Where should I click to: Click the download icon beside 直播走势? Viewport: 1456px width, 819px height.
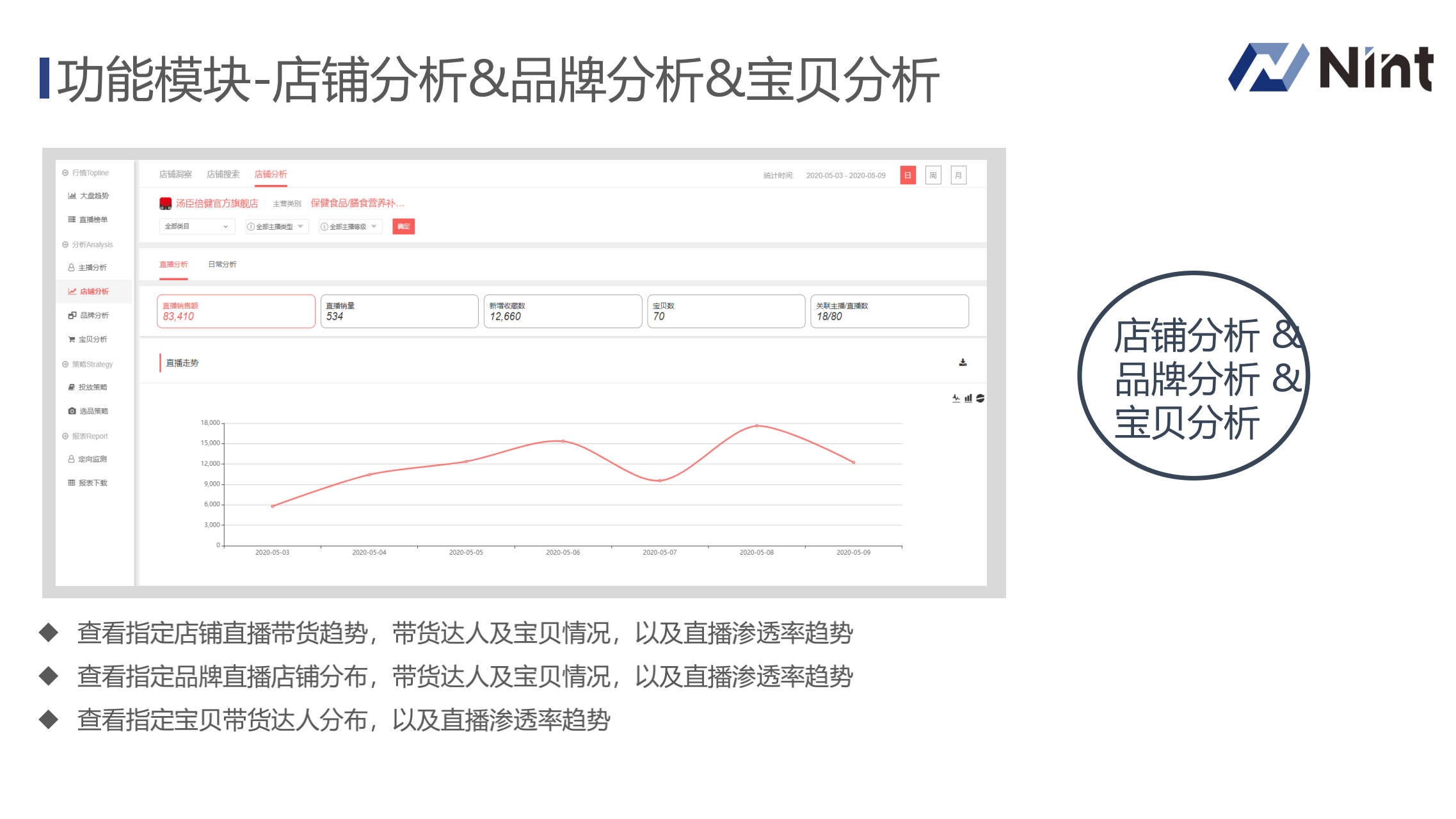click(x=963, y=363)
